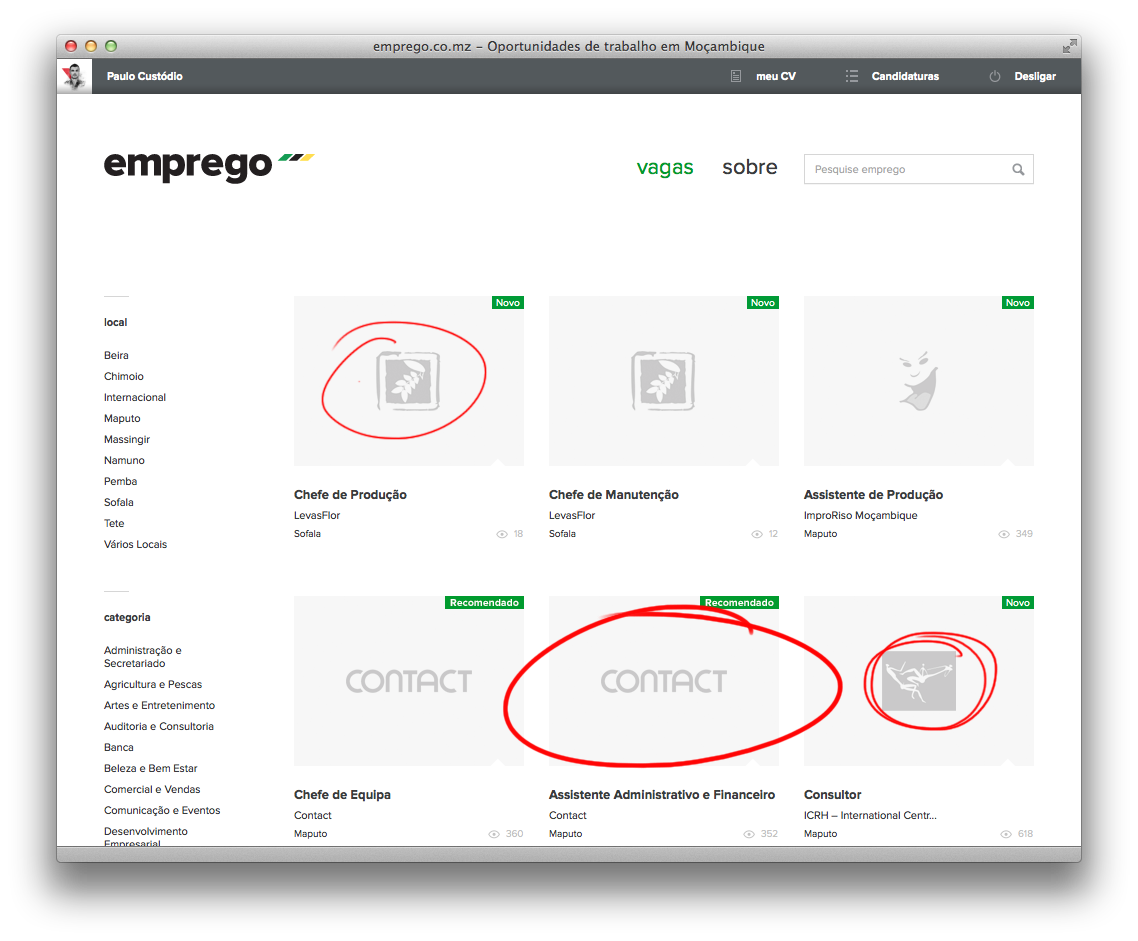
Task: Click the Paulo Custódio user name
Action: 144,76
